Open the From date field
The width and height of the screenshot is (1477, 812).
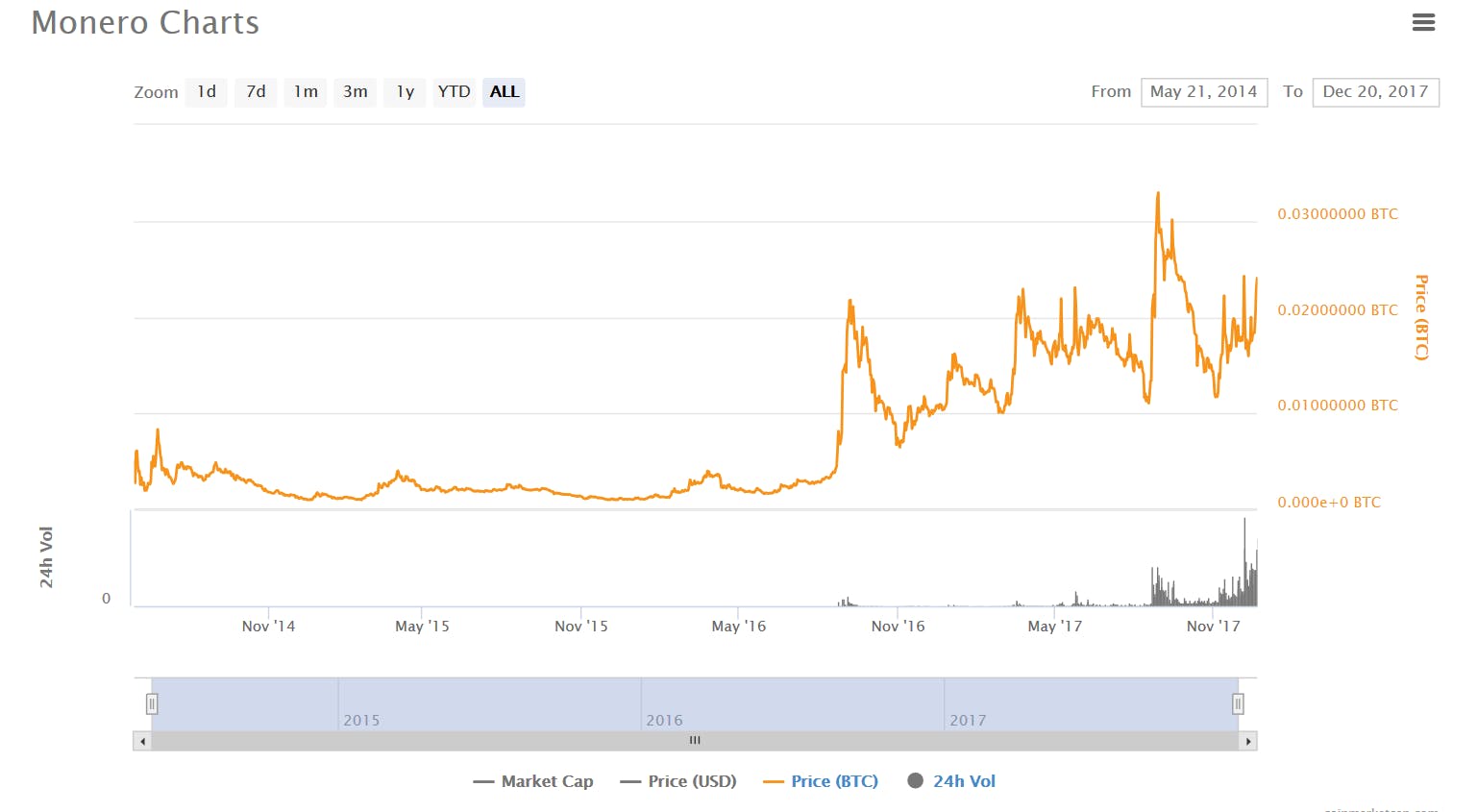(1203, 91)
